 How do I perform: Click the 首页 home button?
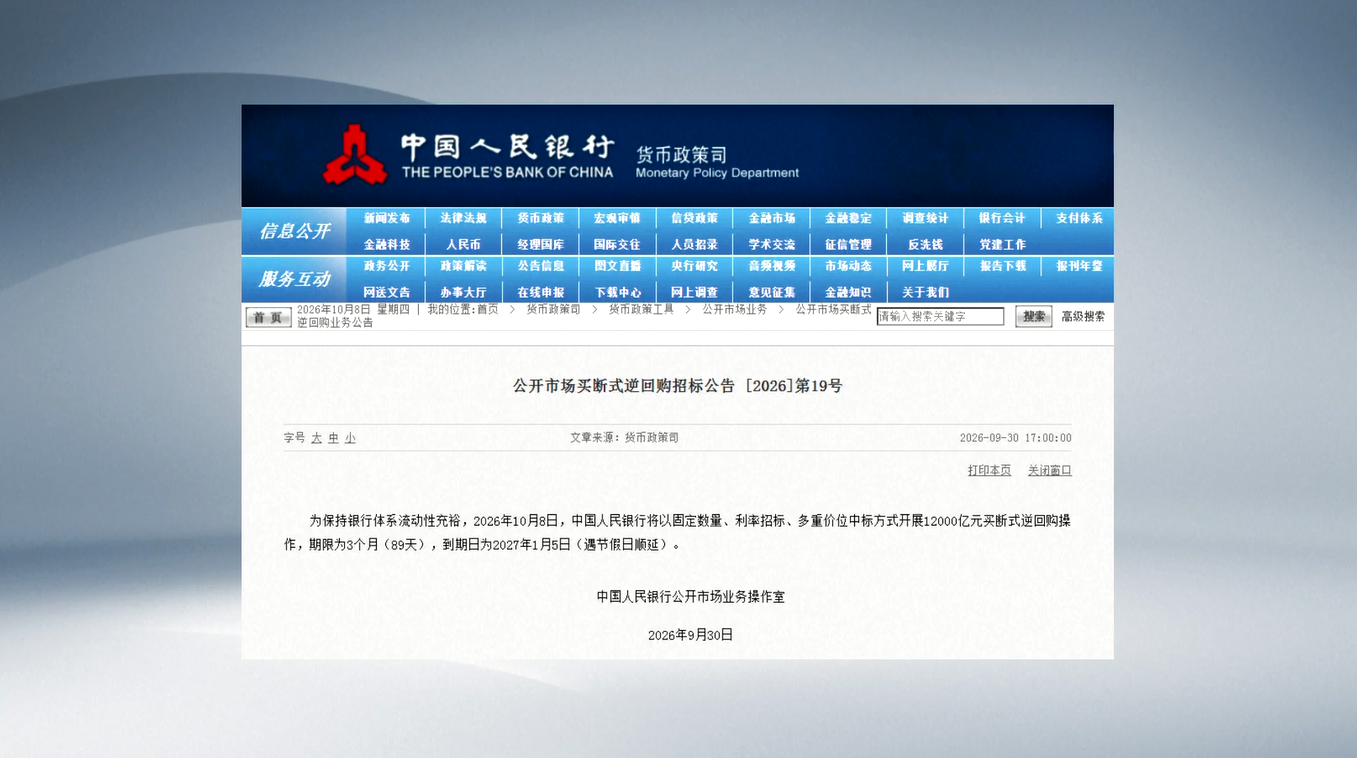pos(268,317)
